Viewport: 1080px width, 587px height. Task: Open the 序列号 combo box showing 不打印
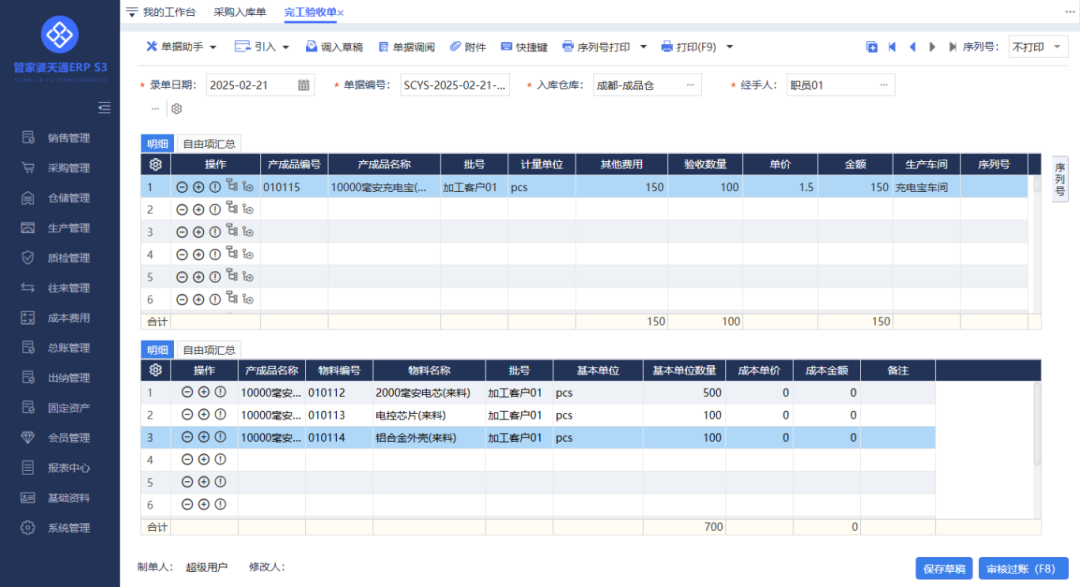click(1038, 47)
